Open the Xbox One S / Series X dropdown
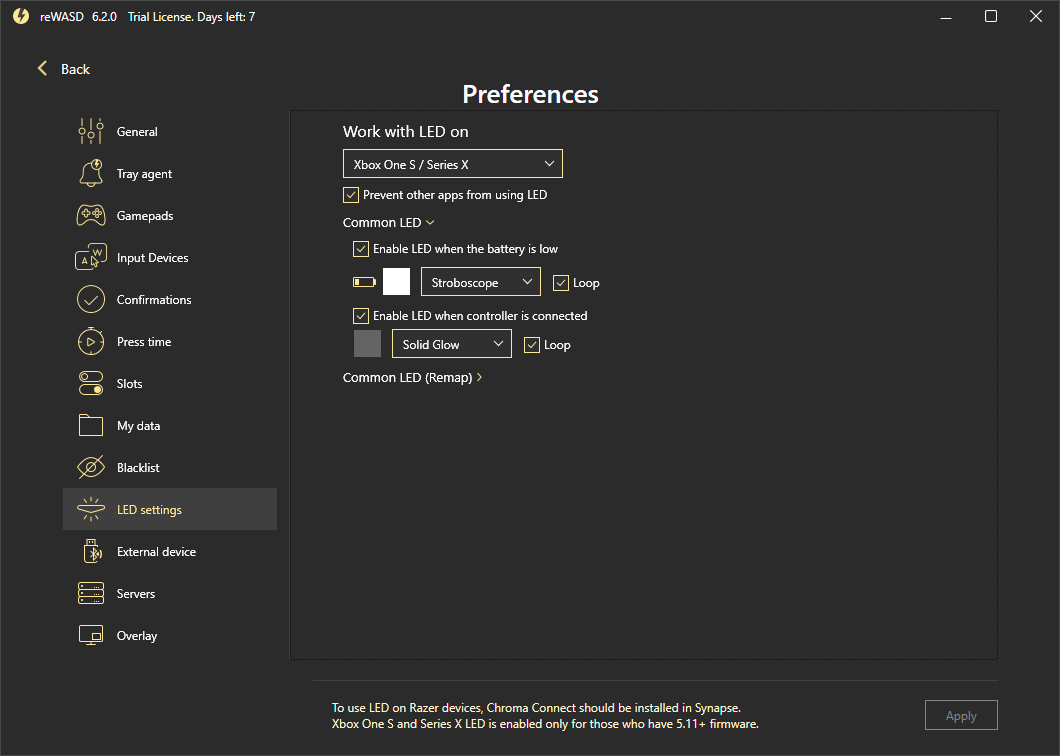Viewport: 1060px width, 756px height. 452,164
